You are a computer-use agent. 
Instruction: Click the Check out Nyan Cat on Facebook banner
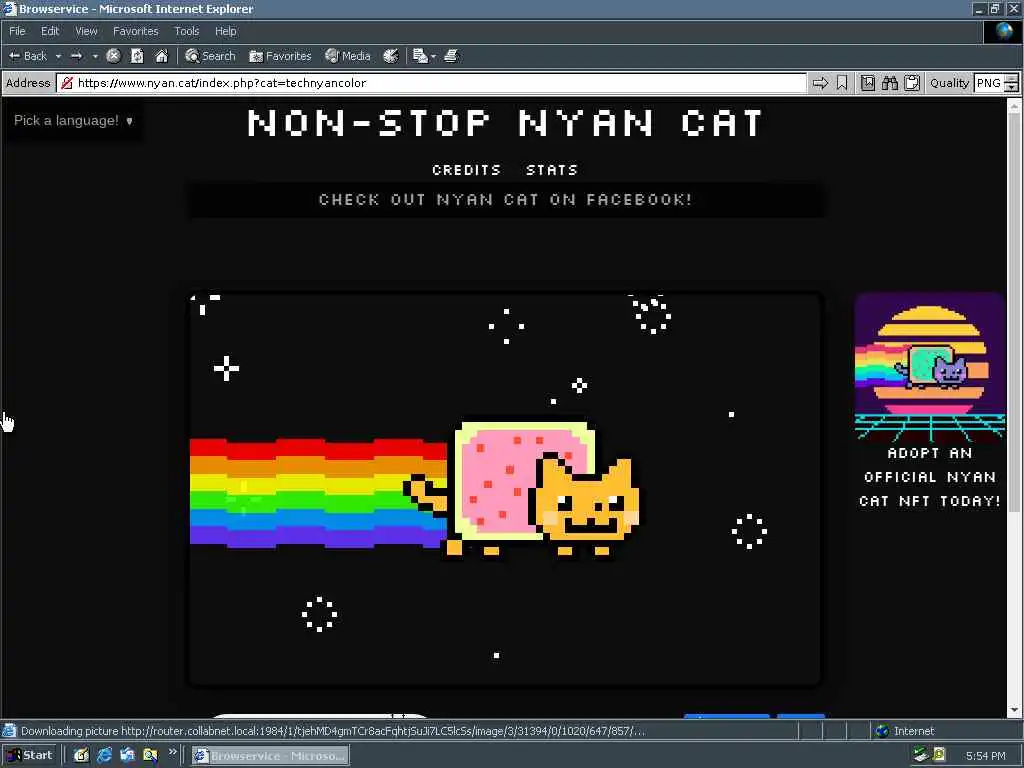click(x=505, y=199)
